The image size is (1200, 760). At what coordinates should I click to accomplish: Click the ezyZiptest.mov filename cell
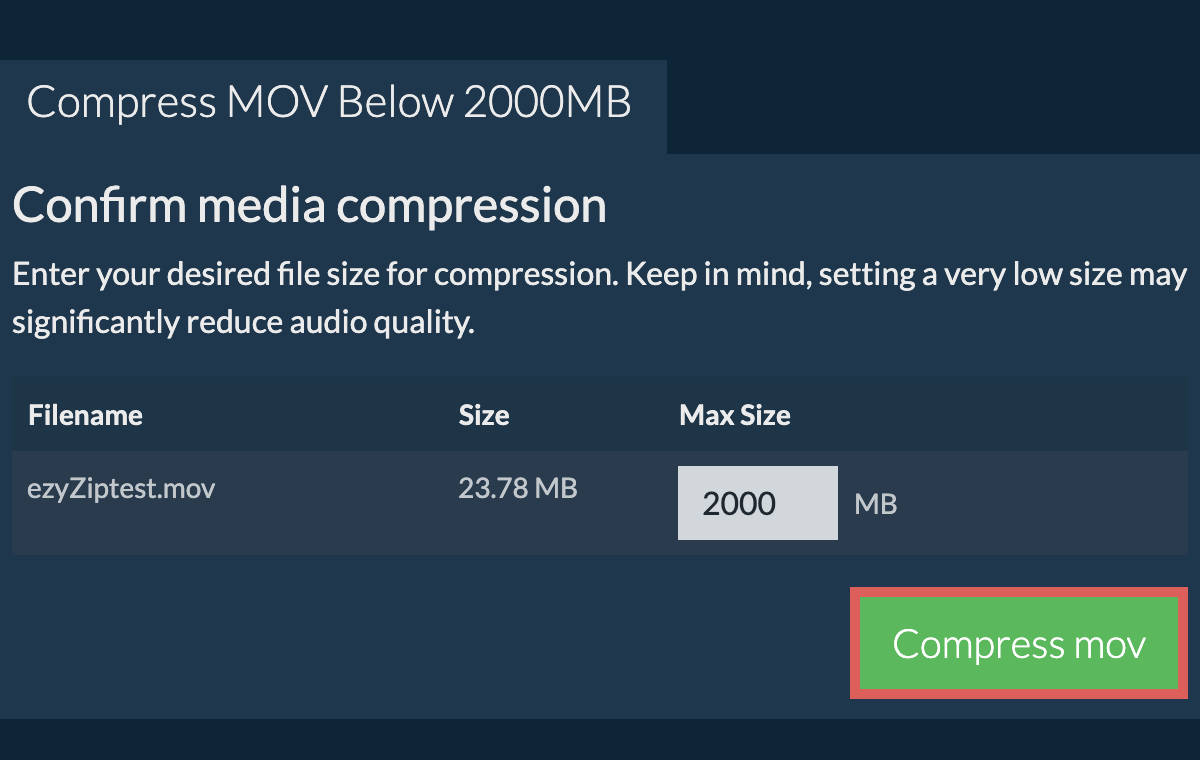point(122,489)
